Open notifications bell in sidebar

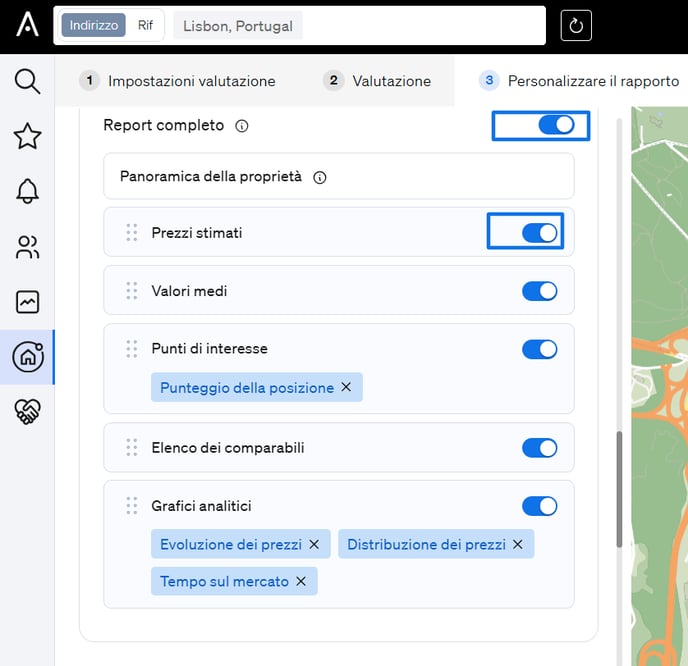pyautogui.click(x=27, y=191)
